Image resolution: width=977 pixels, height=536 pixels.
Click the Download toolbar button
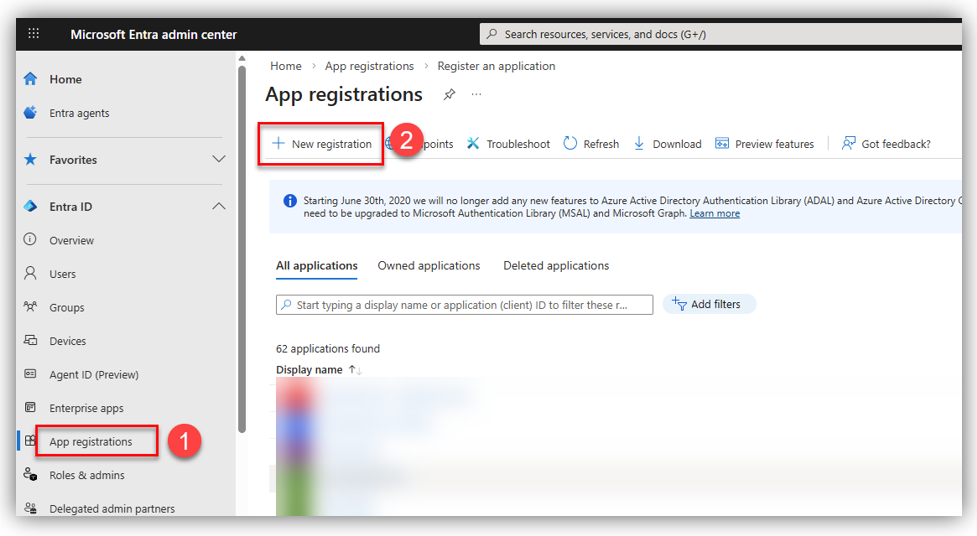tap(667, 144)
